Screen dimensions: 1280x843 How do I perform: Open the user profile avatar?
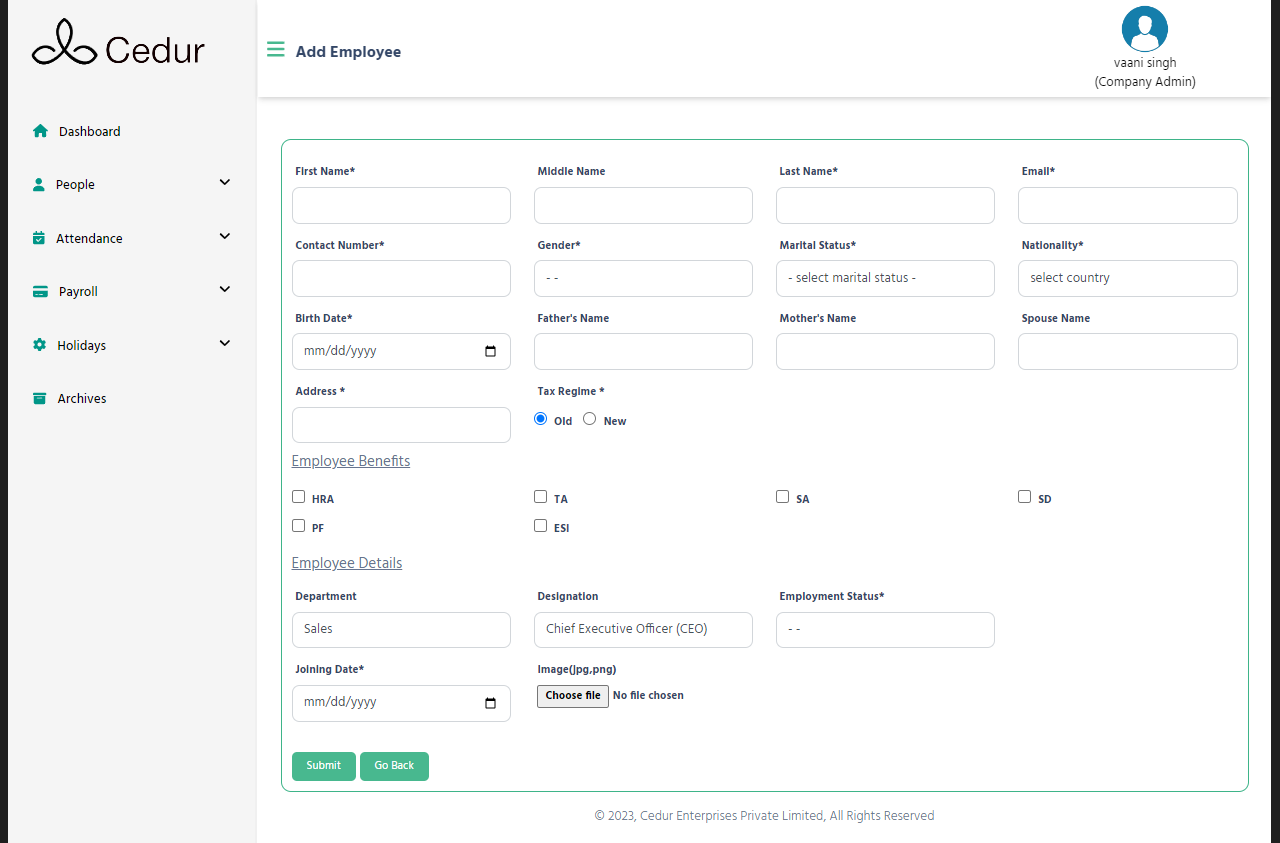point(1144,29)
